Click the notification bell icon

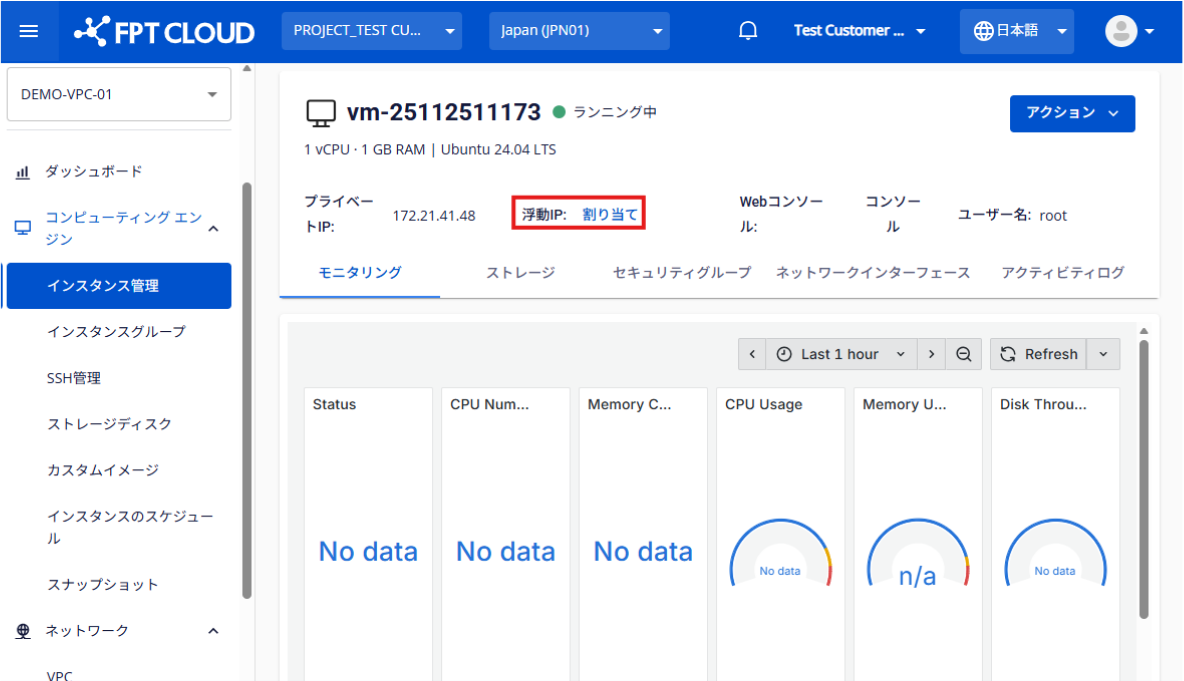[x=748, y=31]
